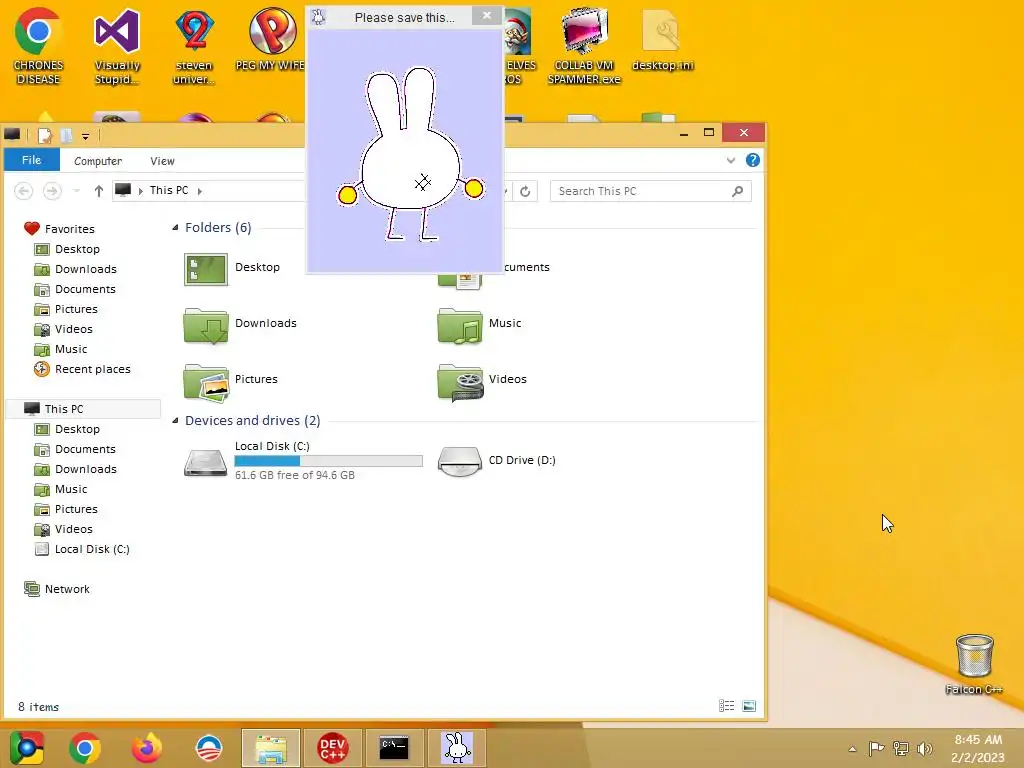Click the Properties quick access toolbar icon

(44, 135)
